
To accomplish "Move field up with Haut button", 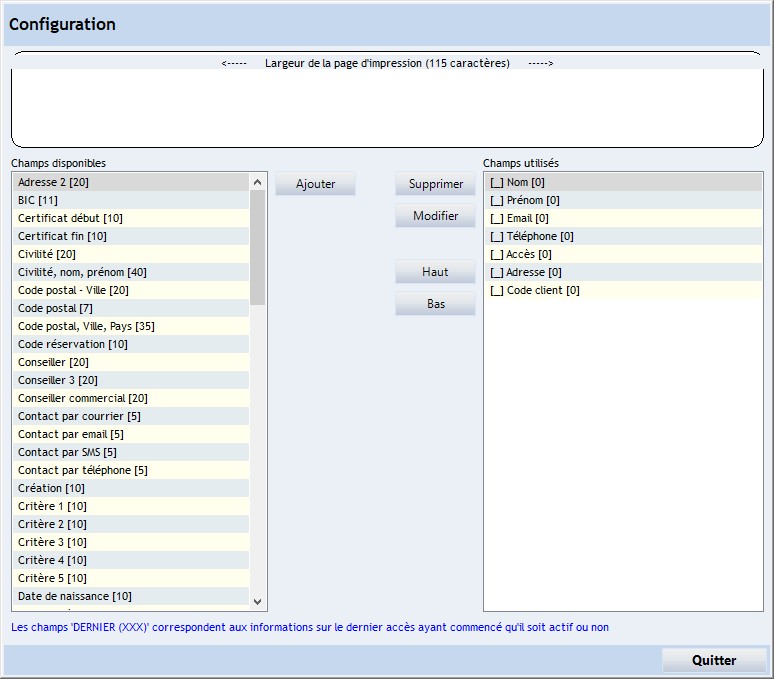I will (x=435, y=272).
